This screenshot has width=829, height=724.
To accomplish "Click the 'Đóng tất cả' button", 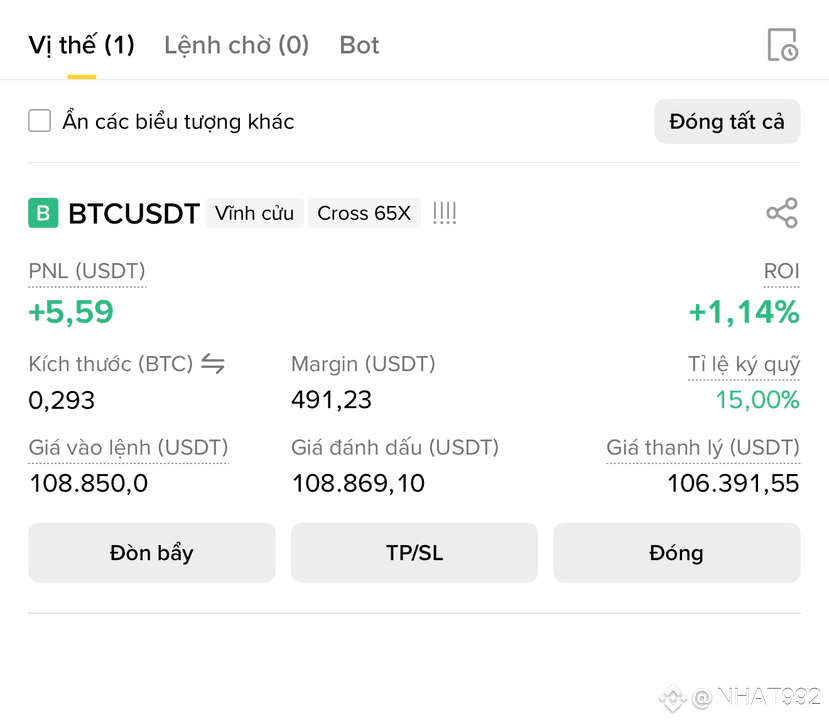I will coord(727,121).
